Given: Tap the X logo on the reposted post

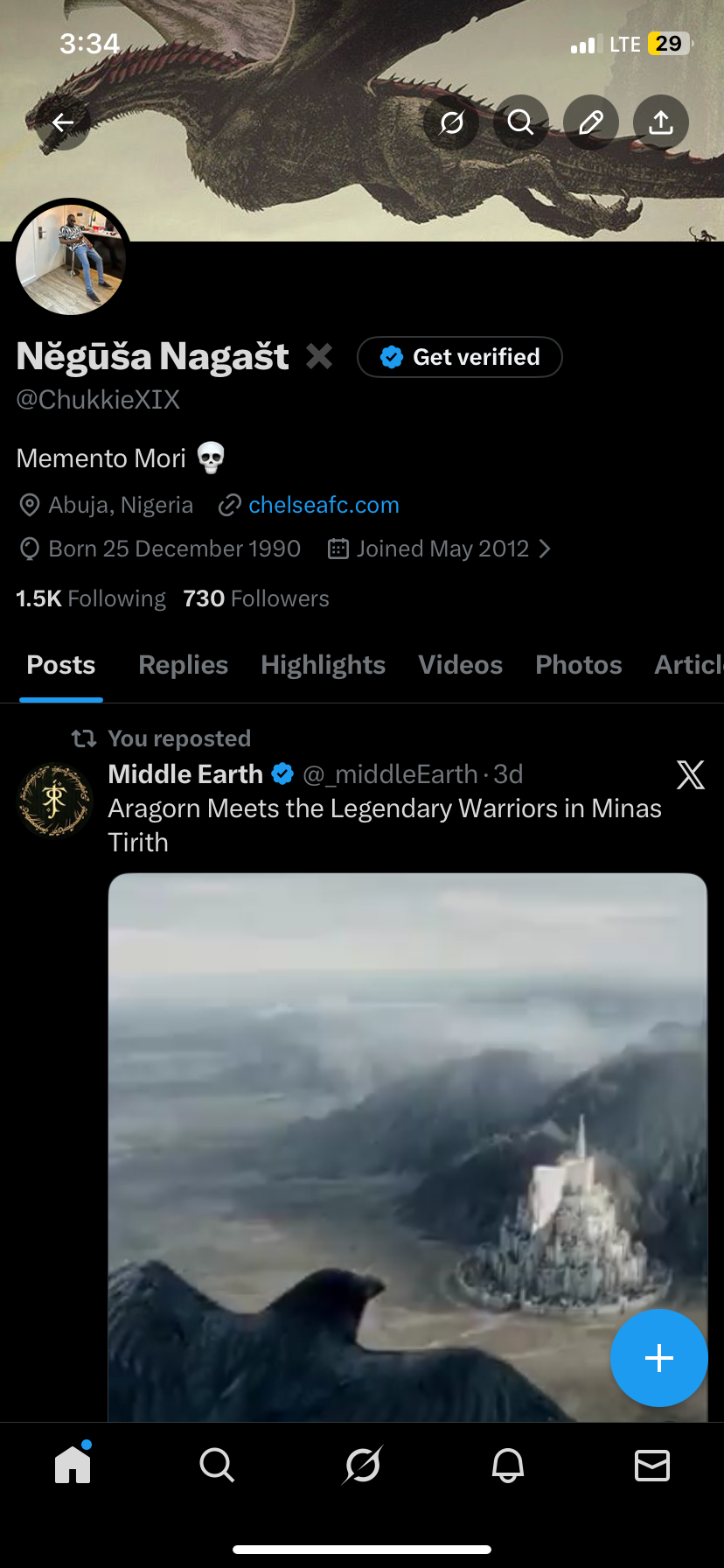Looking at the screenshot, I should pyautogui.click(x=690, y=774).
